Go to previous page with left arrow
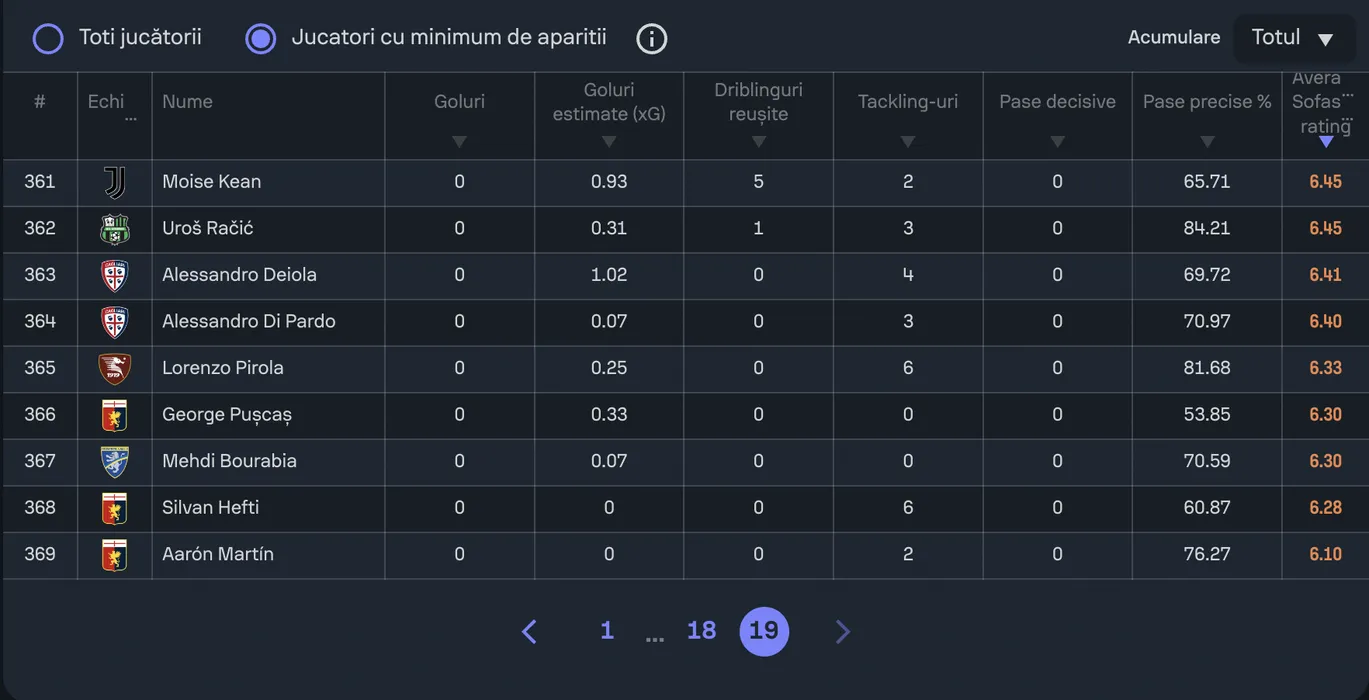1369x700 pixels. (x=530, y=631)
